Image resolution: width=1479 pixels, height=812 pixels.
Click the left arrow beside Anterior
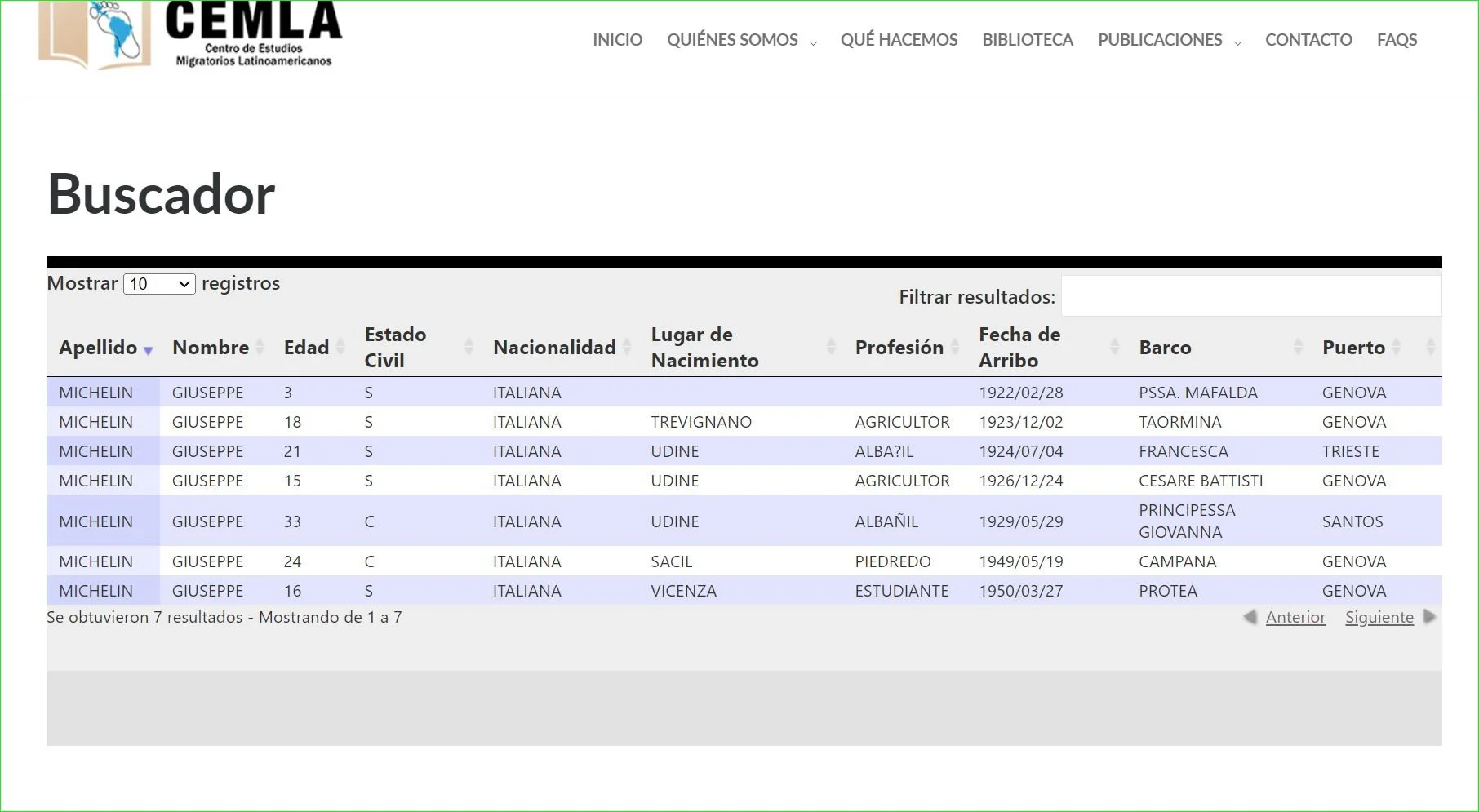point(1250,617)
